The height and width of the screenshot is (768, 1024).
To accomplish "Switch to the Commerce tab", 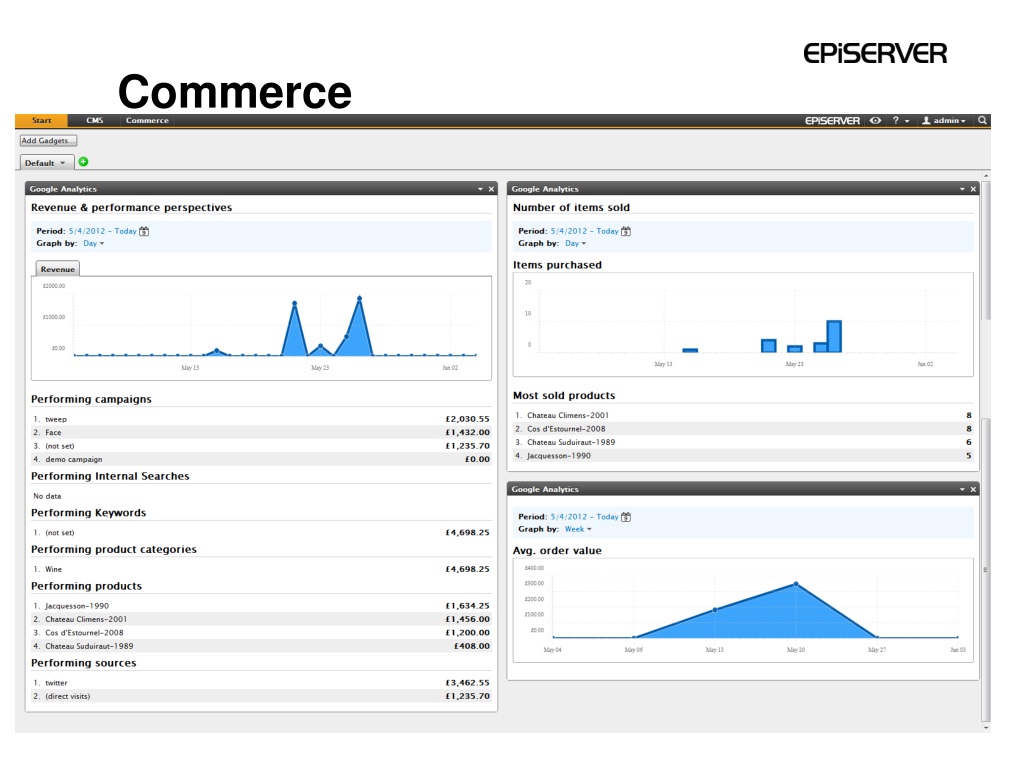I will pyautogui.click(x=147, y=121).
